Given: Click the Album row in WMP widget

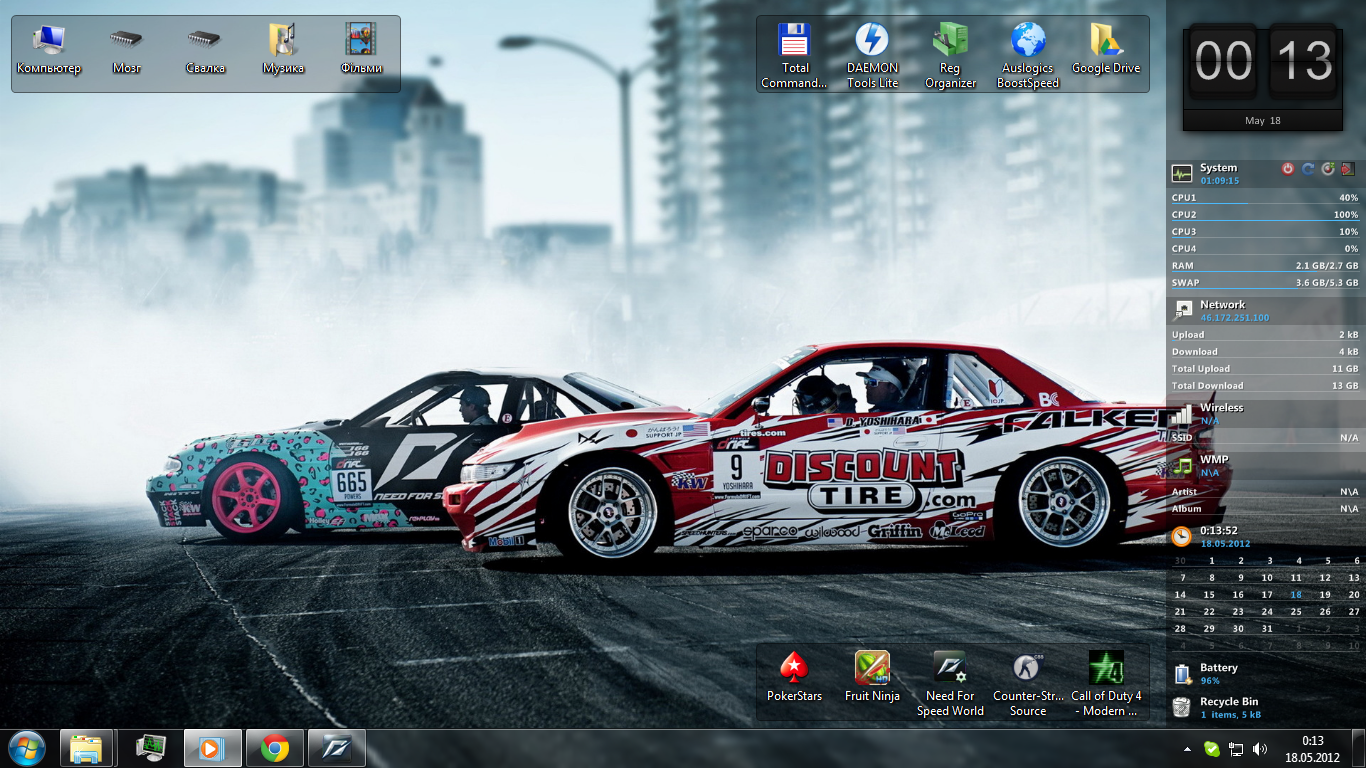Looking at the screenshot, I should coord(1265,509).
